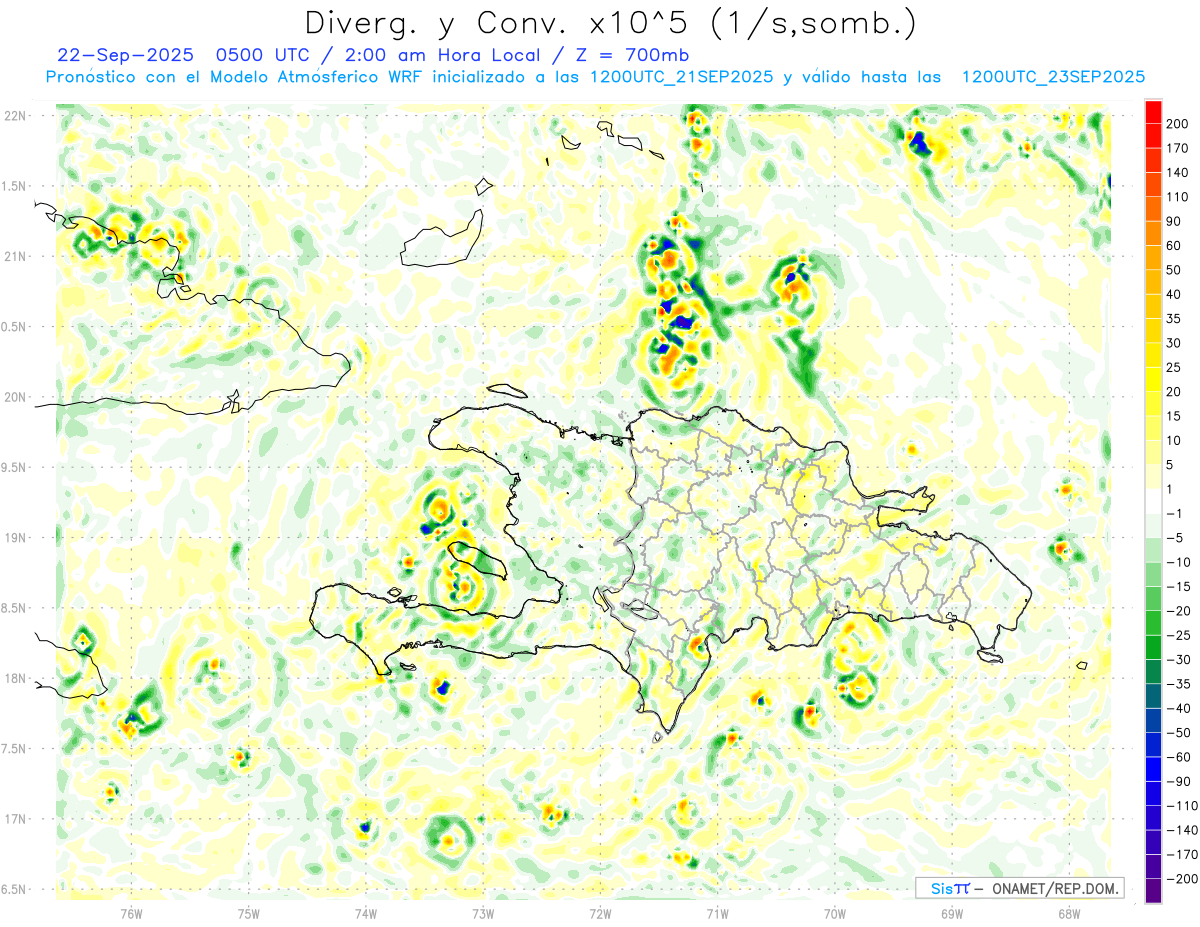The height and width of the screenshot is (927, 1200).
Task: Click the purple color bar segment below -200
Action: [1153, 891]
